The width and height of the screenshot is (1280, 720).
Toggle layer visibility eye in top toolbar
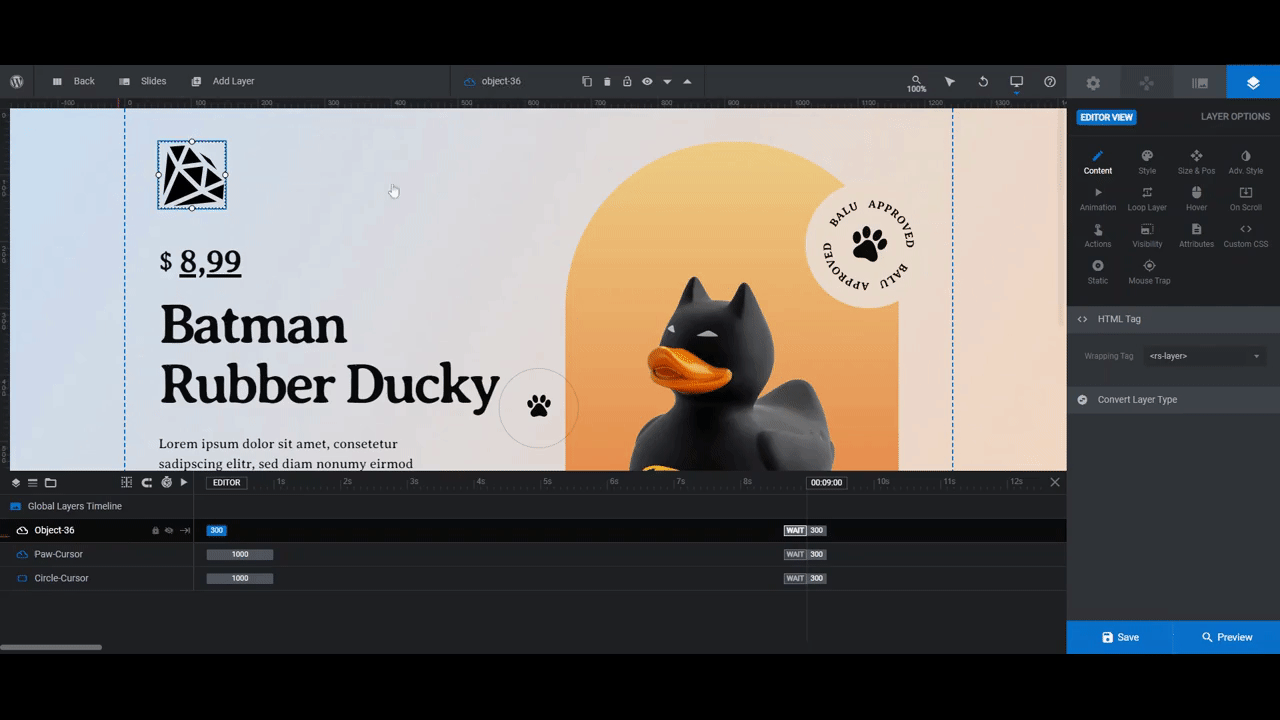pos(647,81)
